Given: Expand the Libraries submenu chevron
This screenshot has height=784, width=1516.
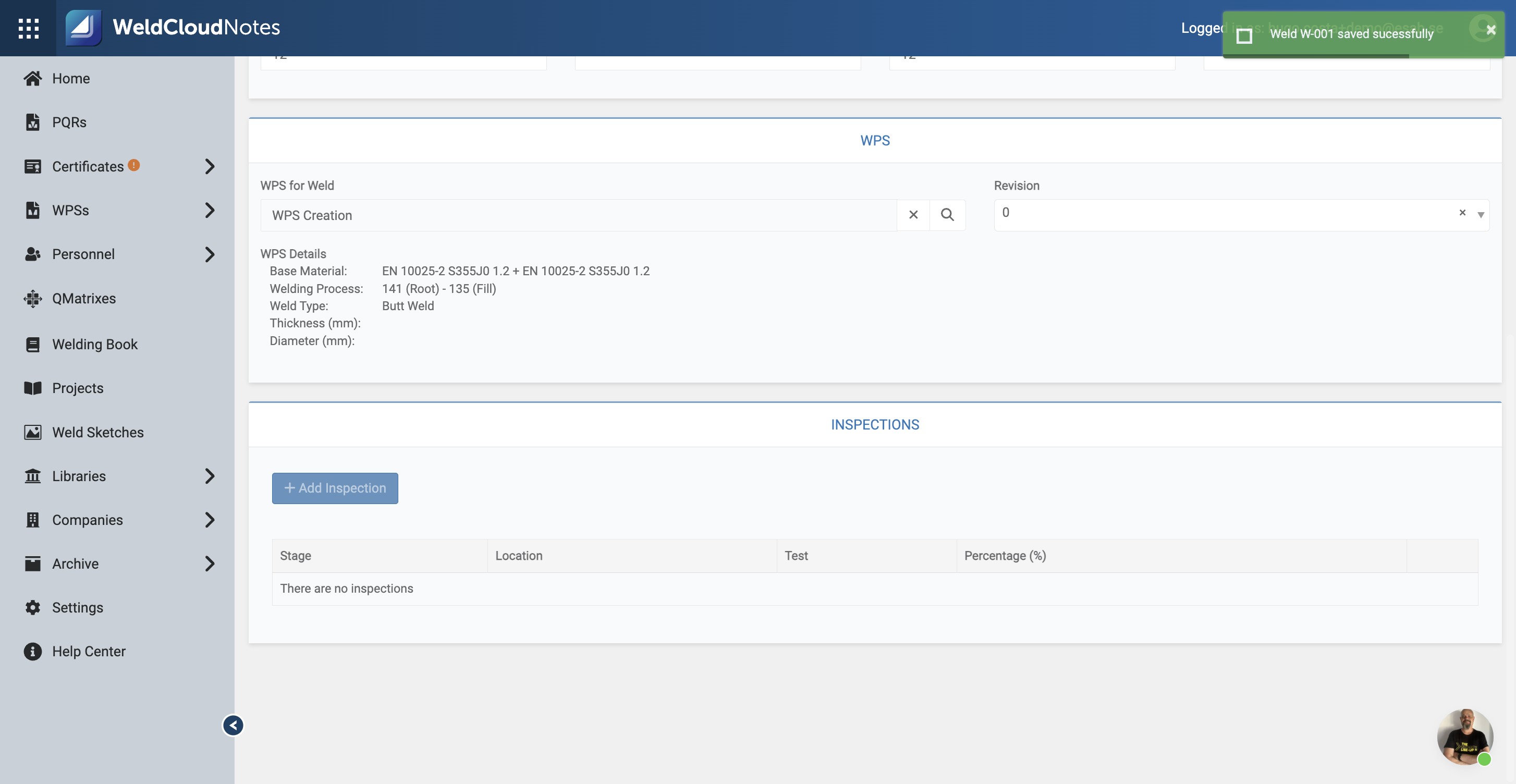Looking at the screenshot, I should pos(210,475).
